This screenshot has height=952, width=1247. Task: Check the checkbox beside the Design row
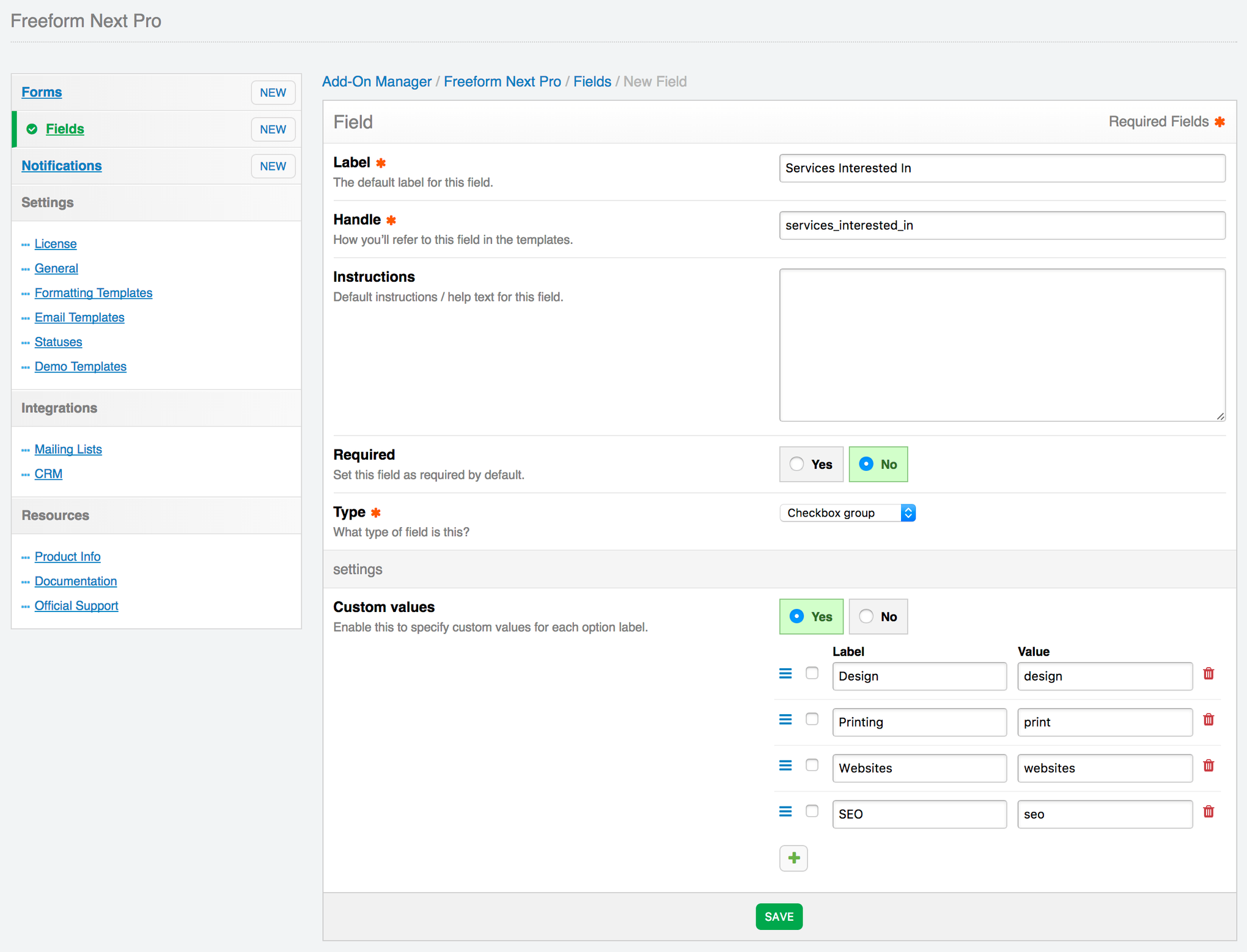pyautogui.click(x=812, y=673)
